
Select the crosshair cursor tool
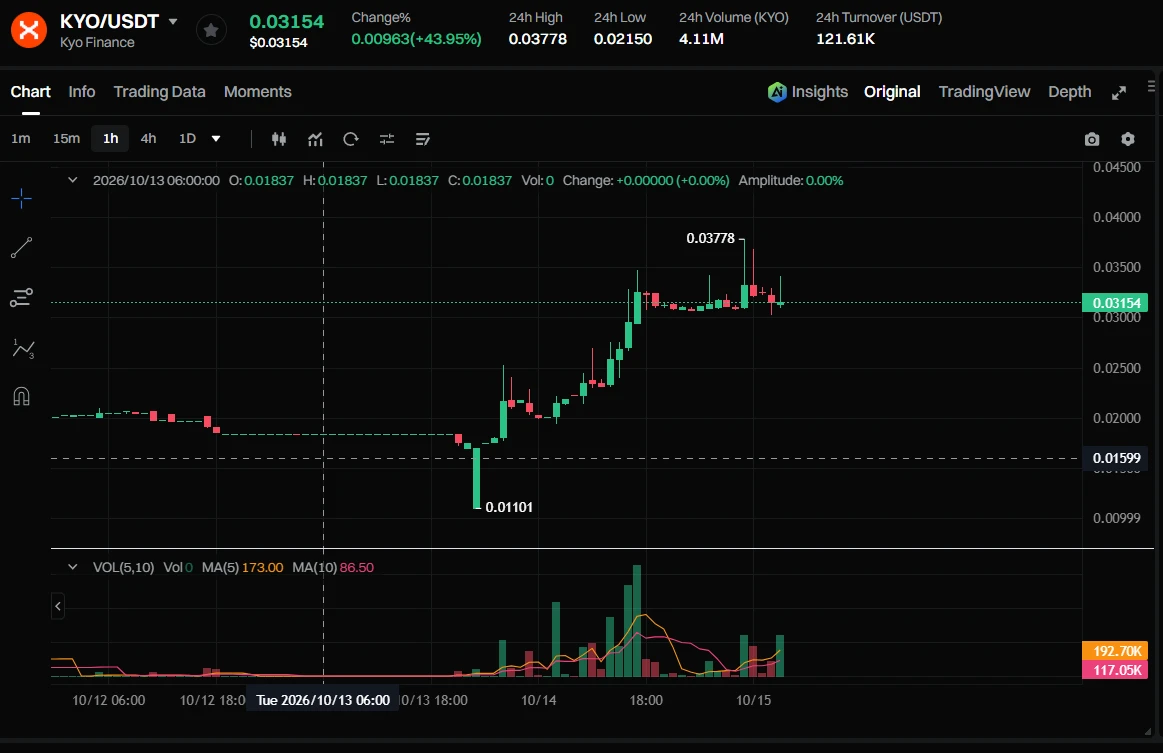[x=22, y=198]
